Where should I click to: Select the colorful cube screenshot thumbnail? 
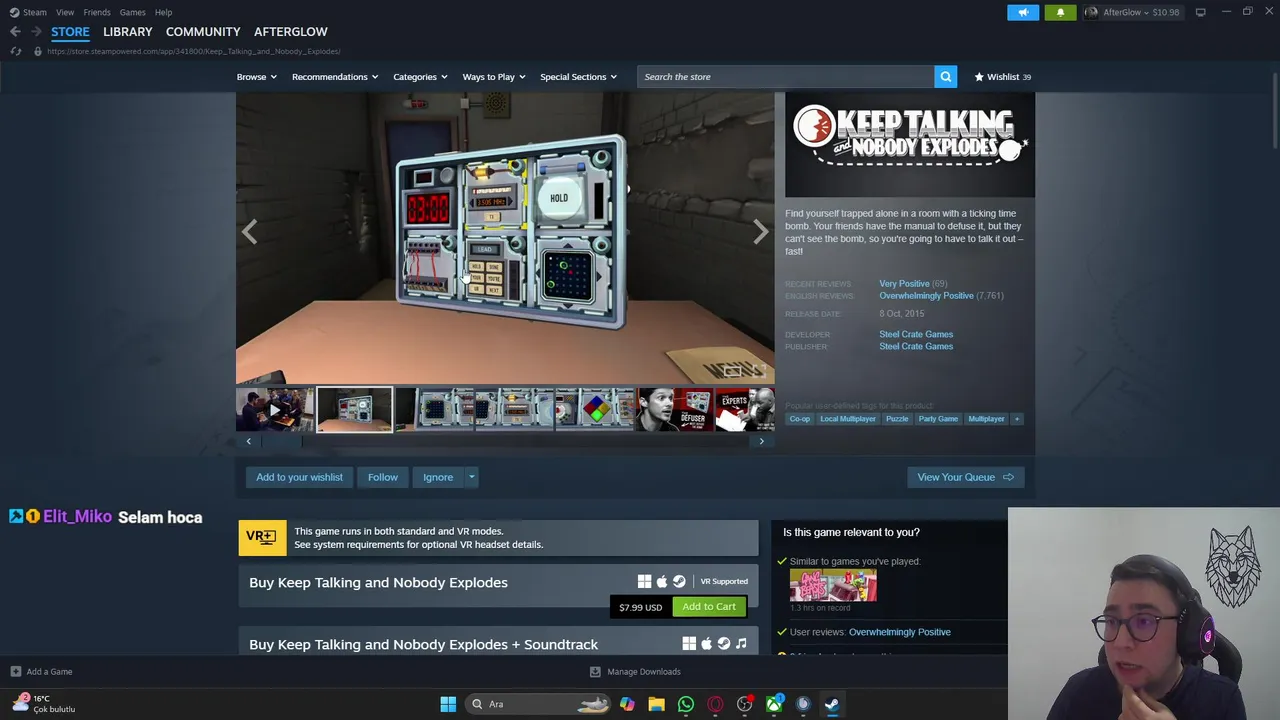point(595,410)
